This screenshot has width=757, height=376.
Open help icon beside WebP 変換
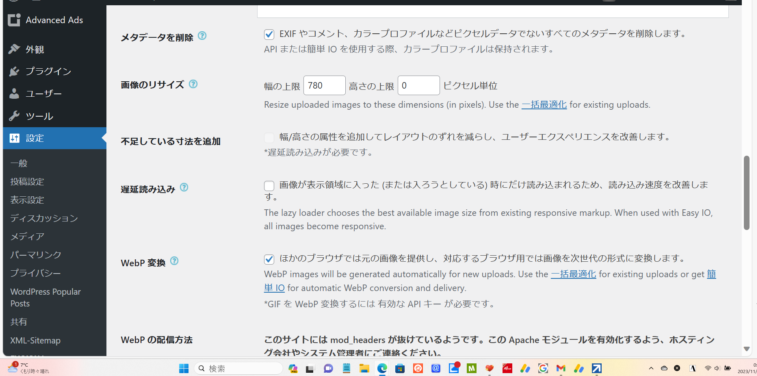coord(174,261)
